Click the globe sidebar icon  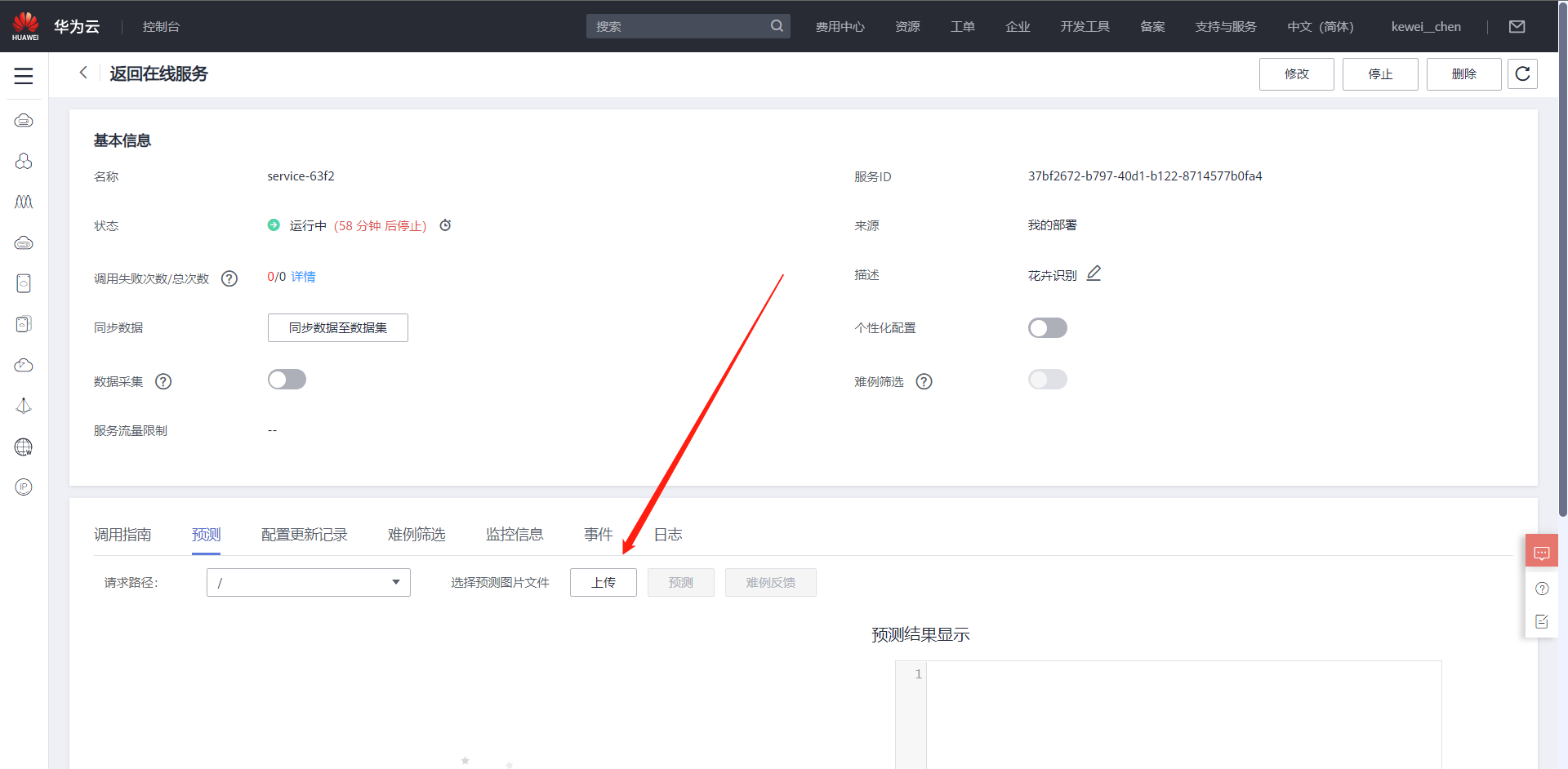tap(24, 447)
